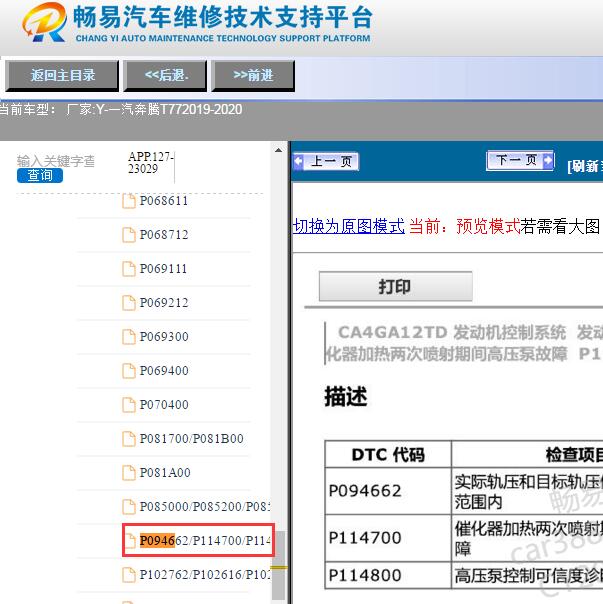The height and width of the screenshot is (604, 603).
Task: Click the document icon beside P085000/P085200
Action: point(129,506)
